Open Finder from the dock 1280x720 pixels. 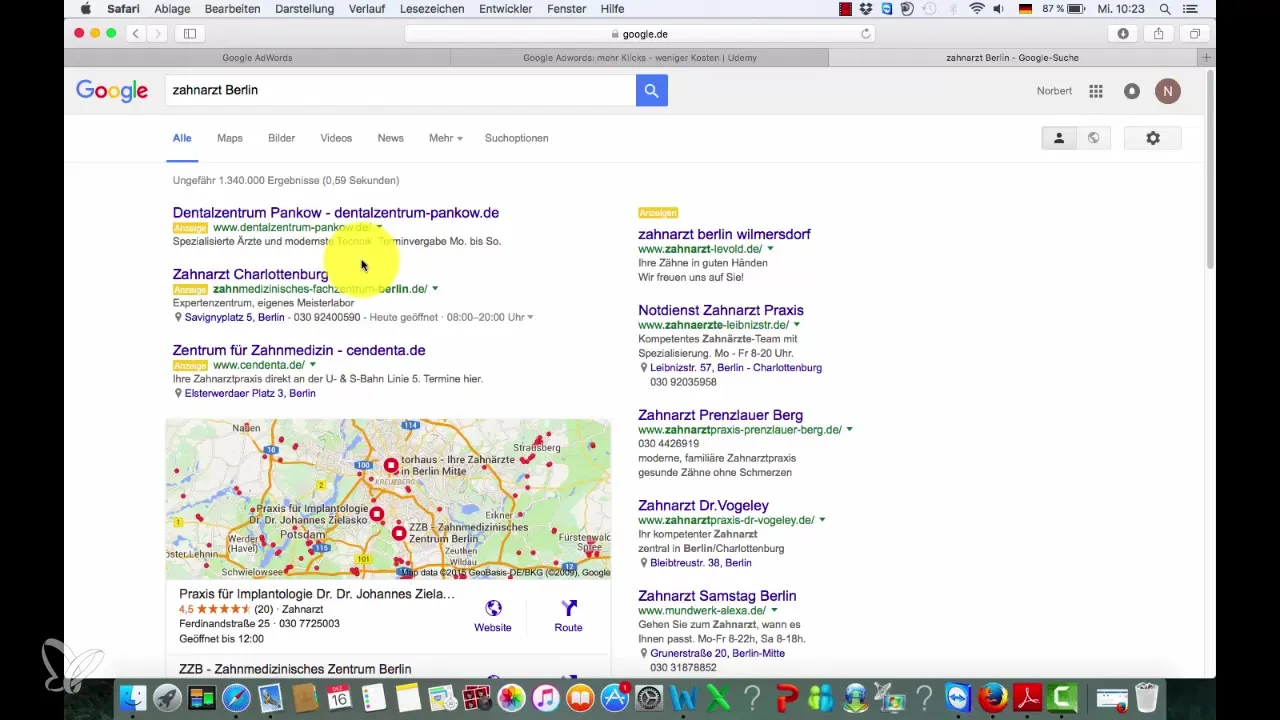point(134,698)
